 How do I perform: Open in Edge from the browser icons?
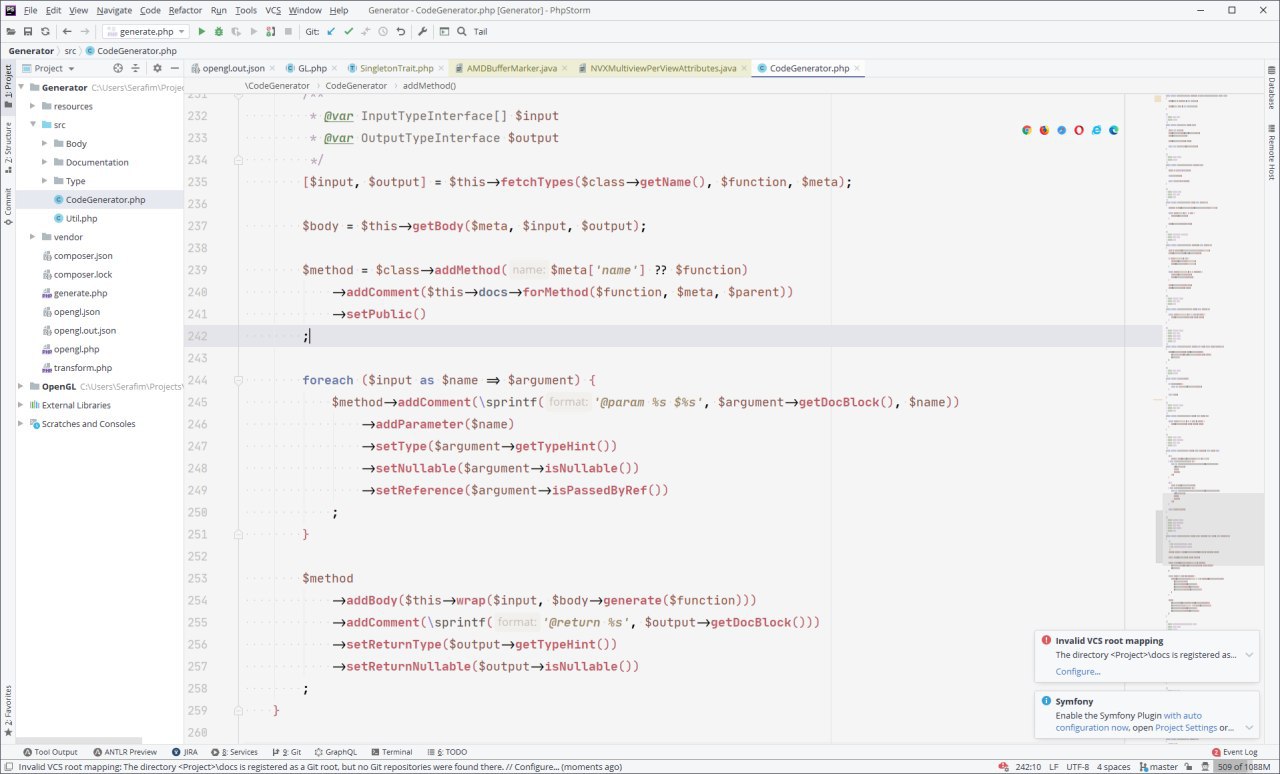(1113, 130)
